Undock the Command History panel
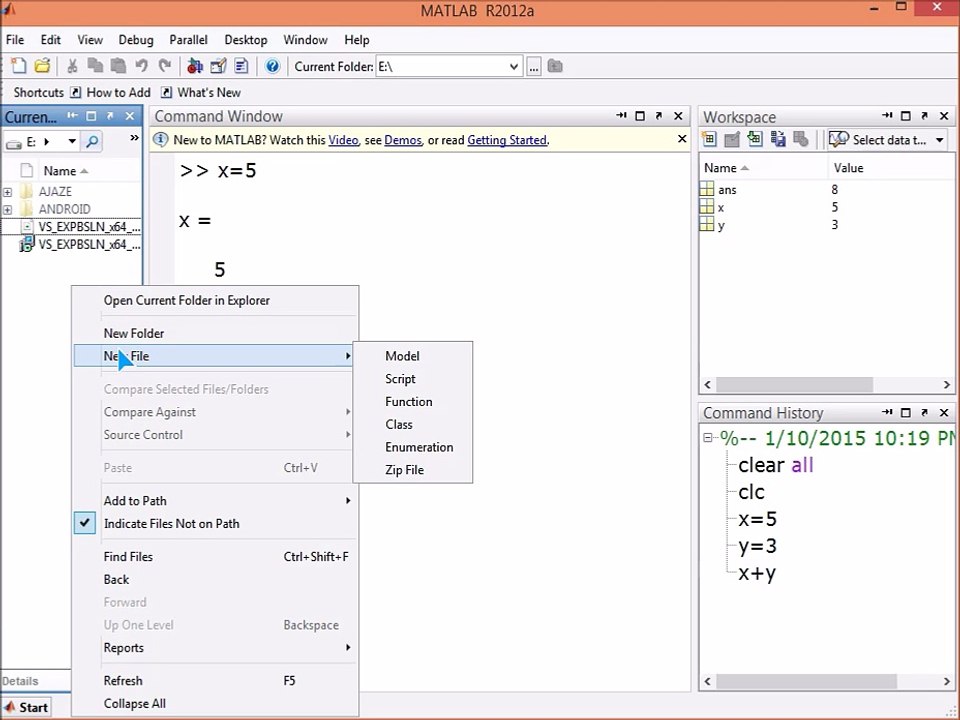Viewport: 960px width, 720px height. point(924,412)
